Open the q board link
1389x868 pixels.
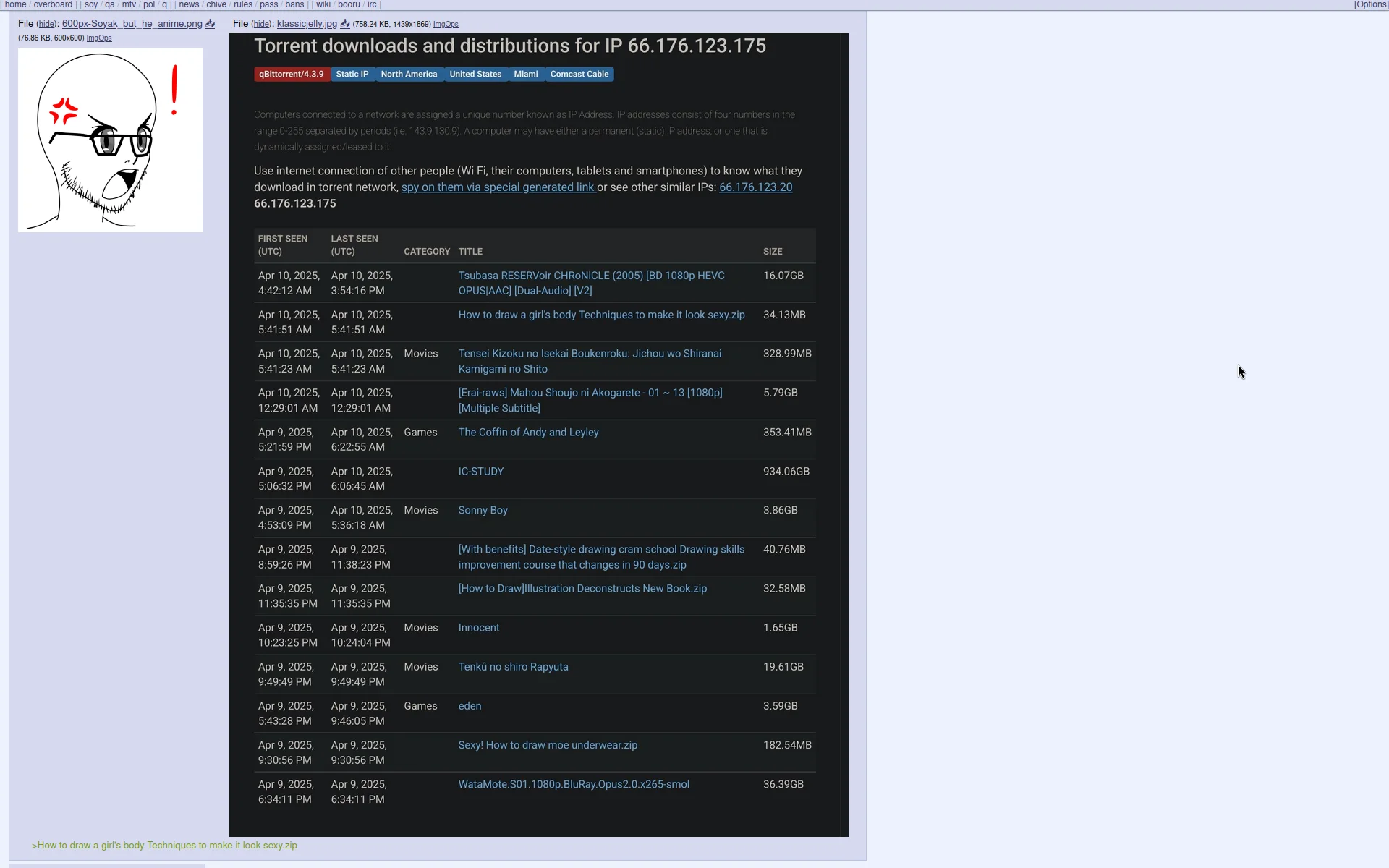[164, 4]
